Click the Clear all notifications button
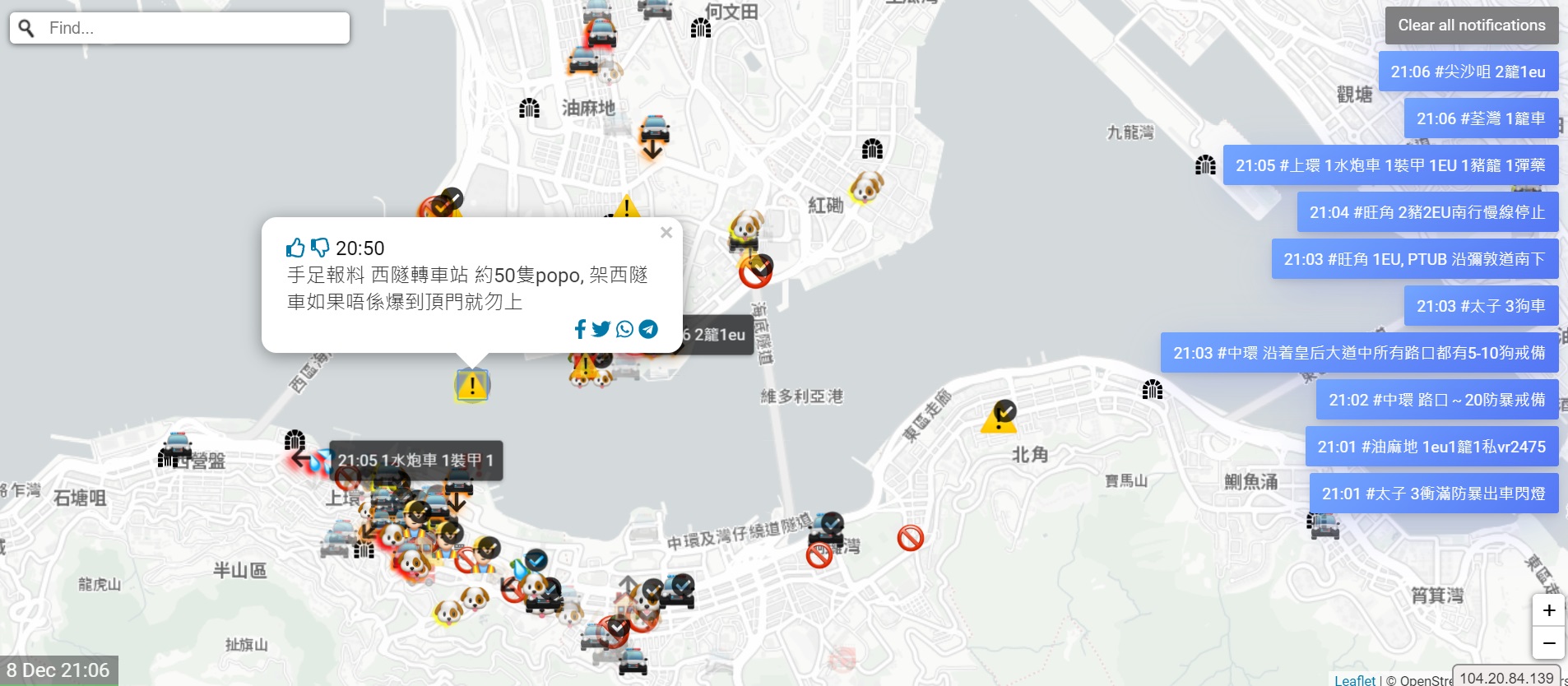1568x686 pixels. (x=1471, y=25)
